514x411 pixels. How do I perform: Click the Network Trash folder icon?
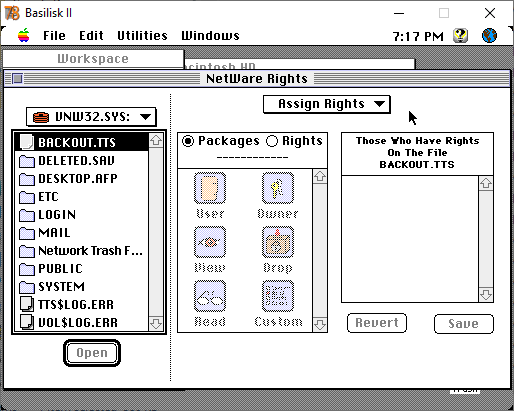27,251
